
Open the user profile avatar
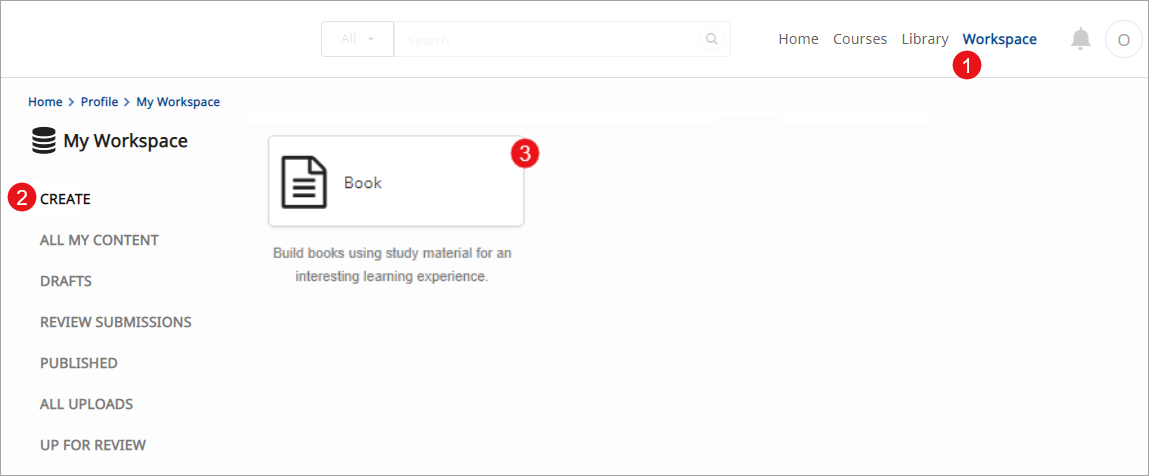(1123, 40)
